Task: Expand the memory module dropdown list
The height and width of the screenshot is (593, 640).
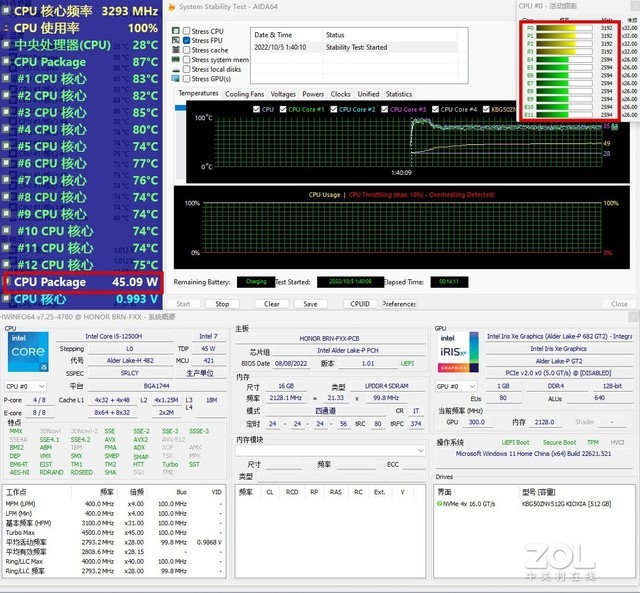Action: point(331,450)
